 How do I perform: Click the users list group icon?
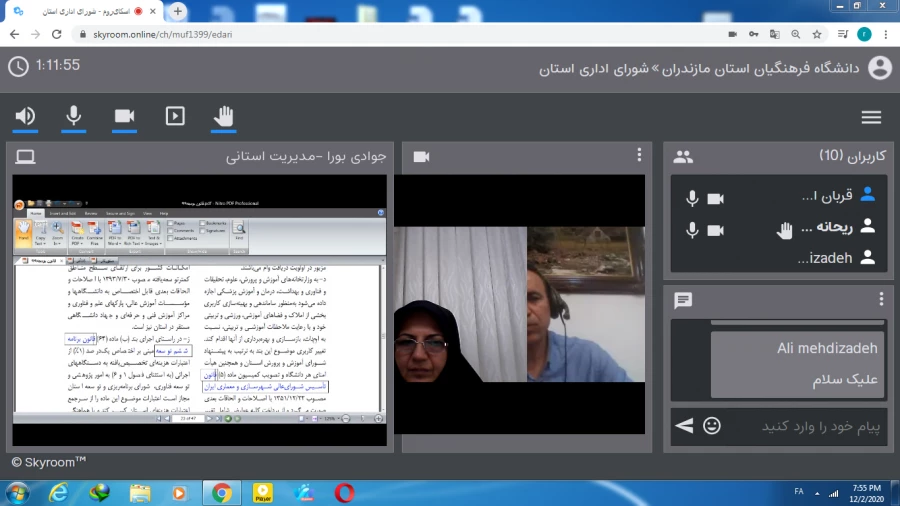coord(683,156)
